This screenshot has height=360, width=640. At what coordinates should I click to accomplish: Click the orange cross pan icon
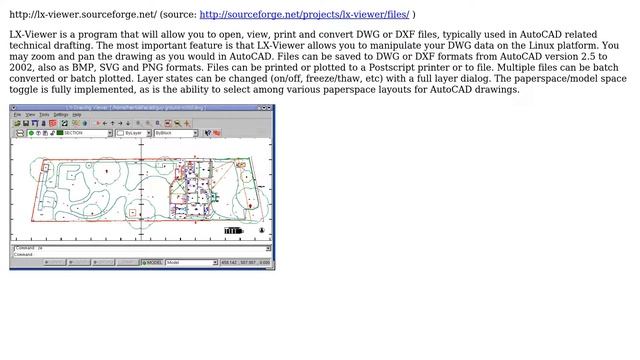click(x=187, y=123)
